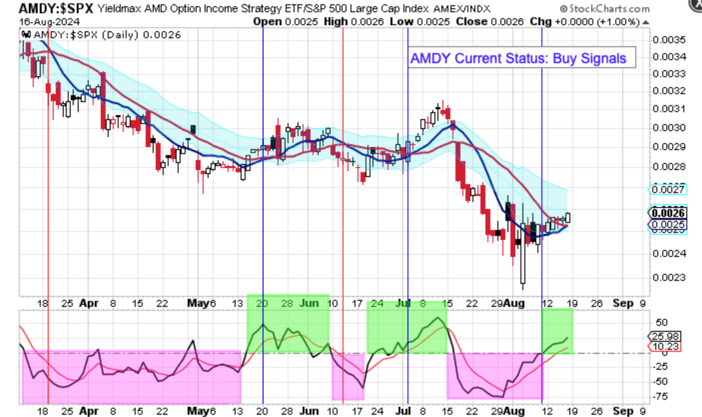702x417 pixels.
Task: Click the AMDY Current Status: Buy Signals box
Action: [521, 58]
